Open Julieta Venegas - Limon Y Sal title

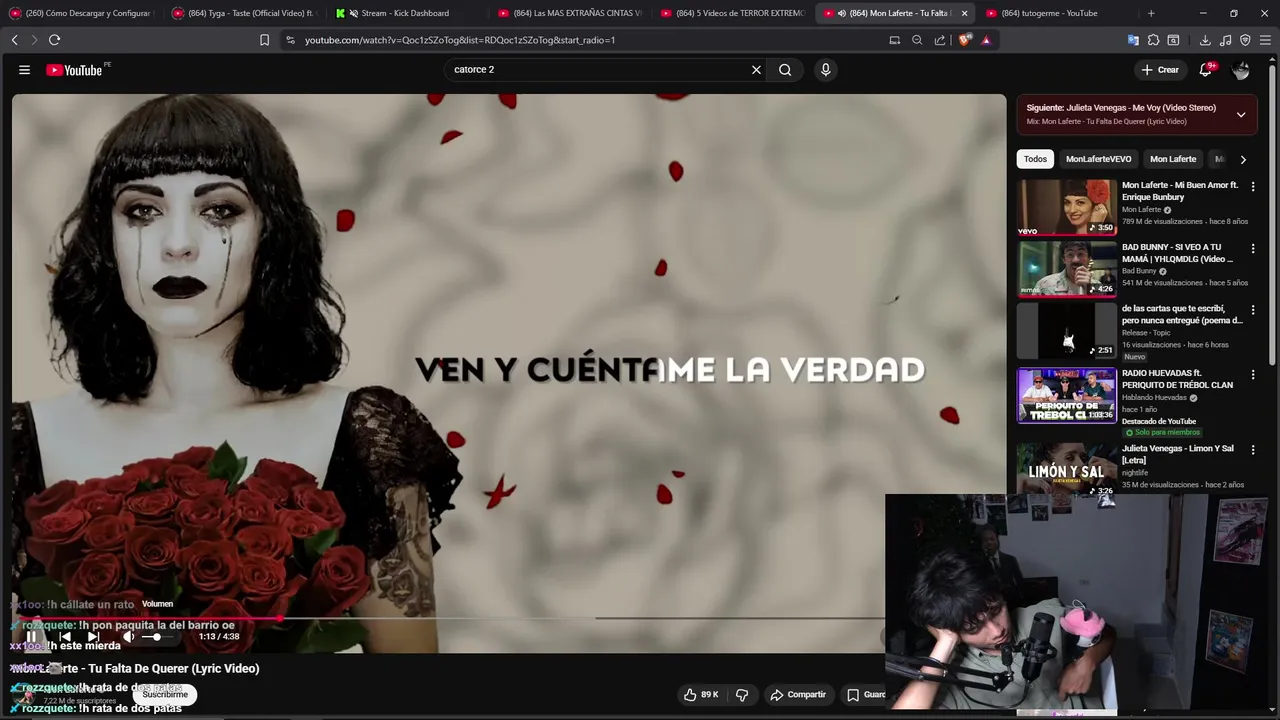[x=1177, y=454]
